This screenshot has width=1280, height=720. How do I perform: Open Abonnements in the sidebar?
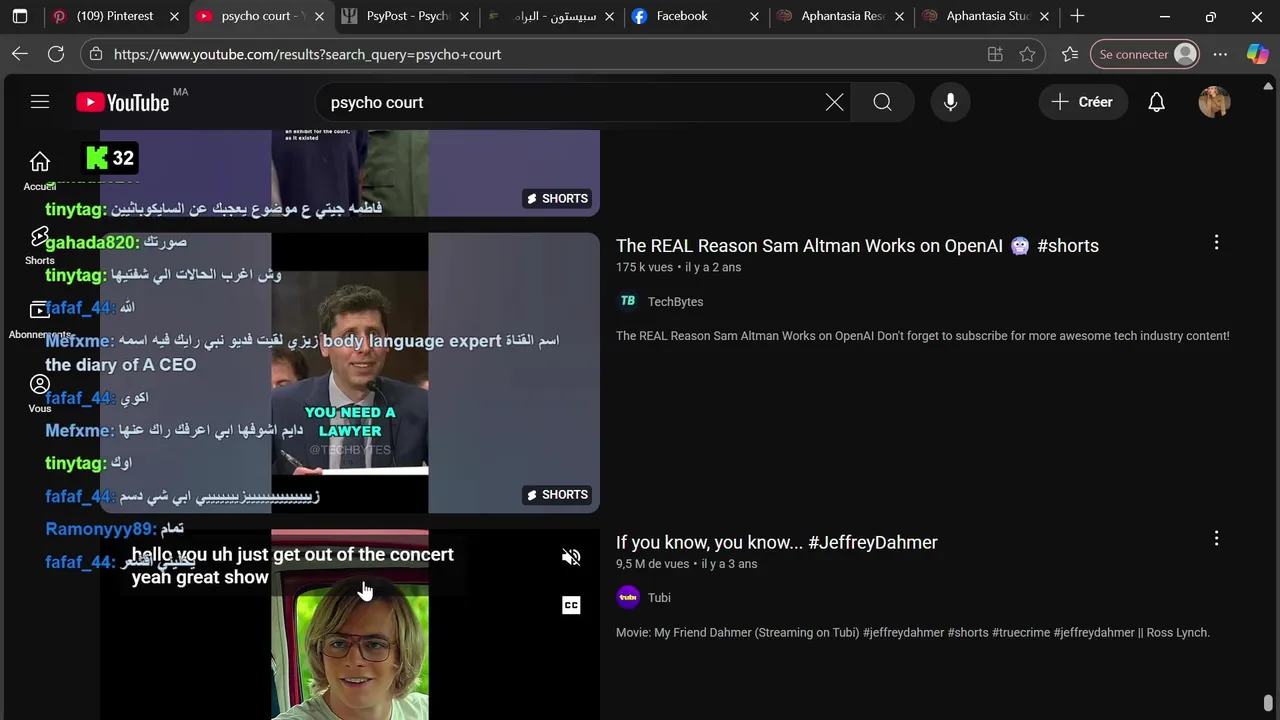click(x=40, y=320)
